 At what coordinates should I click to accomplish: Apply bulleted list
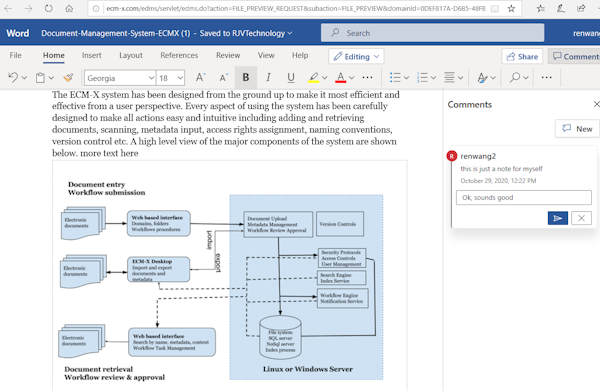click(395, 78)
